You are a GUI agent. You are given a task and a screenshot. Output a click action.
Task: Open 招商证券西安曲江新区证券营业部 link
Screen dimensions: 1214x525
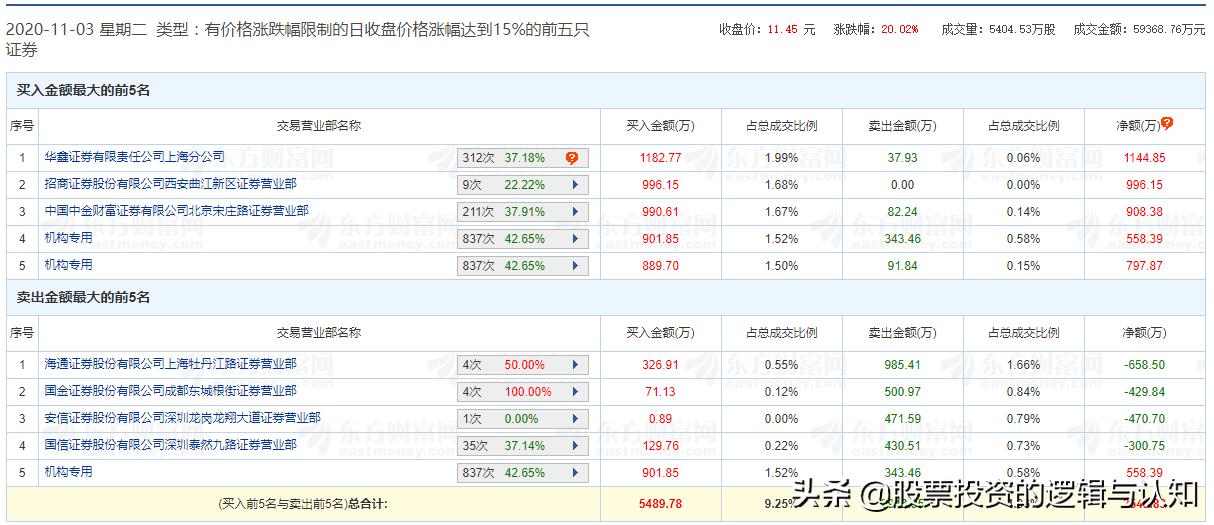pyautogui.click(x=170, y=184)
